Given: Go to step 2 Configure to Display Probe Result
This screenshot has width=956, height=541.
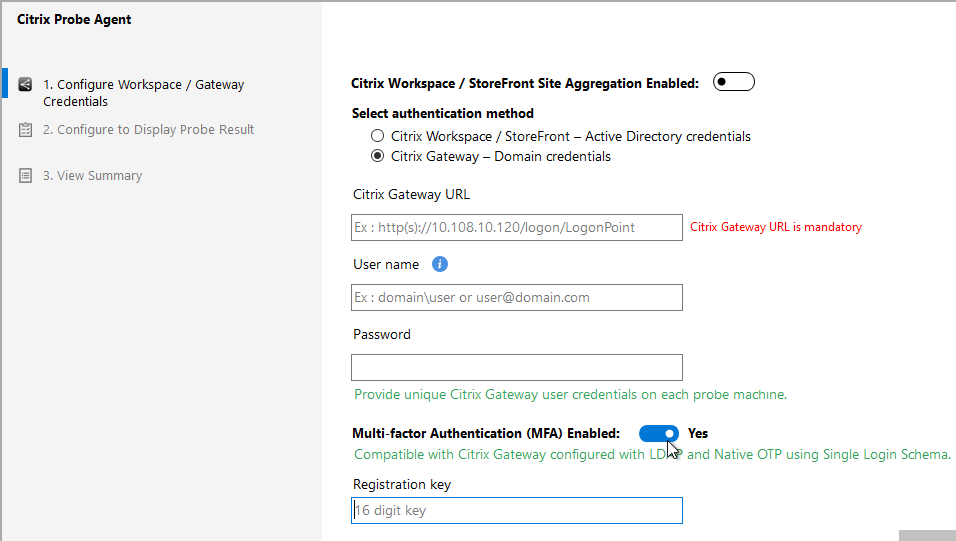Looking at the screenshot, I should (x=148, y=129).
